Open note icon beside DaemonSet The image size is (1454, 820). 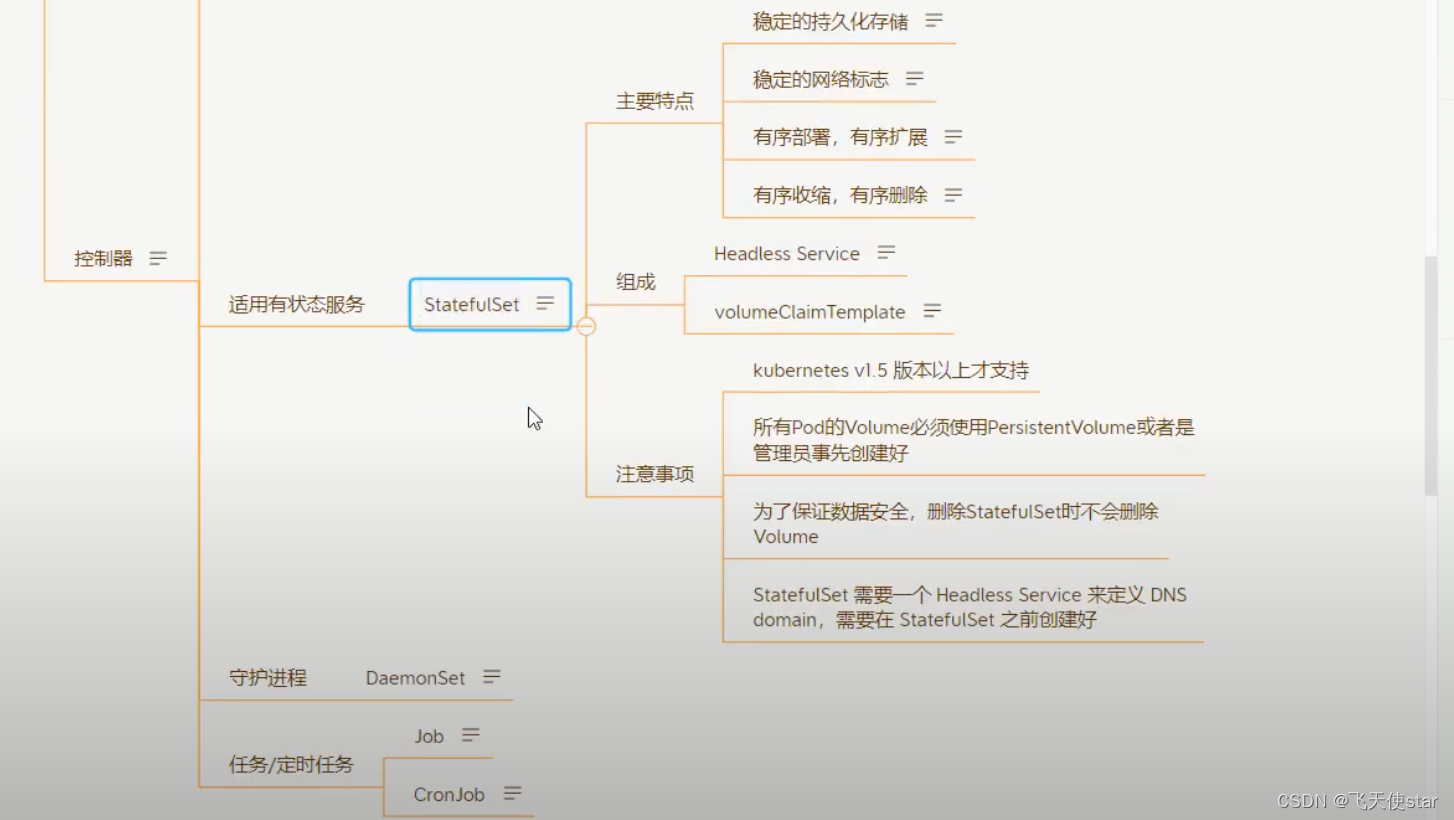click(x=491, y=677)
